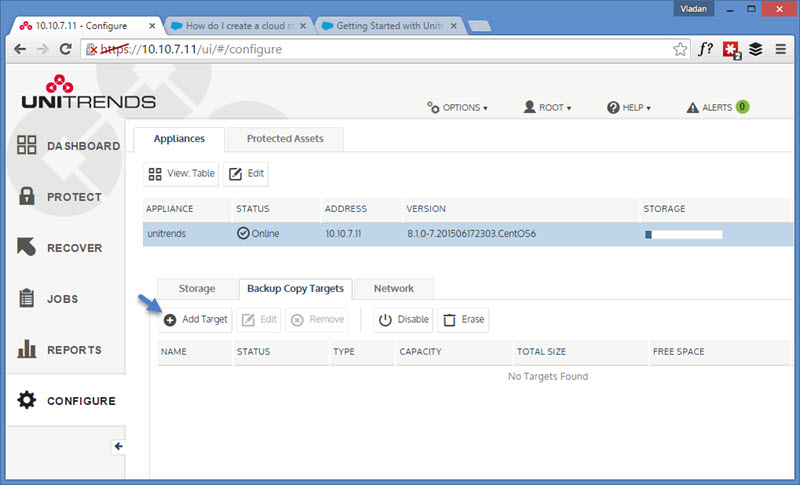Sort targets by TOTAL SIZE column

pyautogui.click(x=541, y=351)
